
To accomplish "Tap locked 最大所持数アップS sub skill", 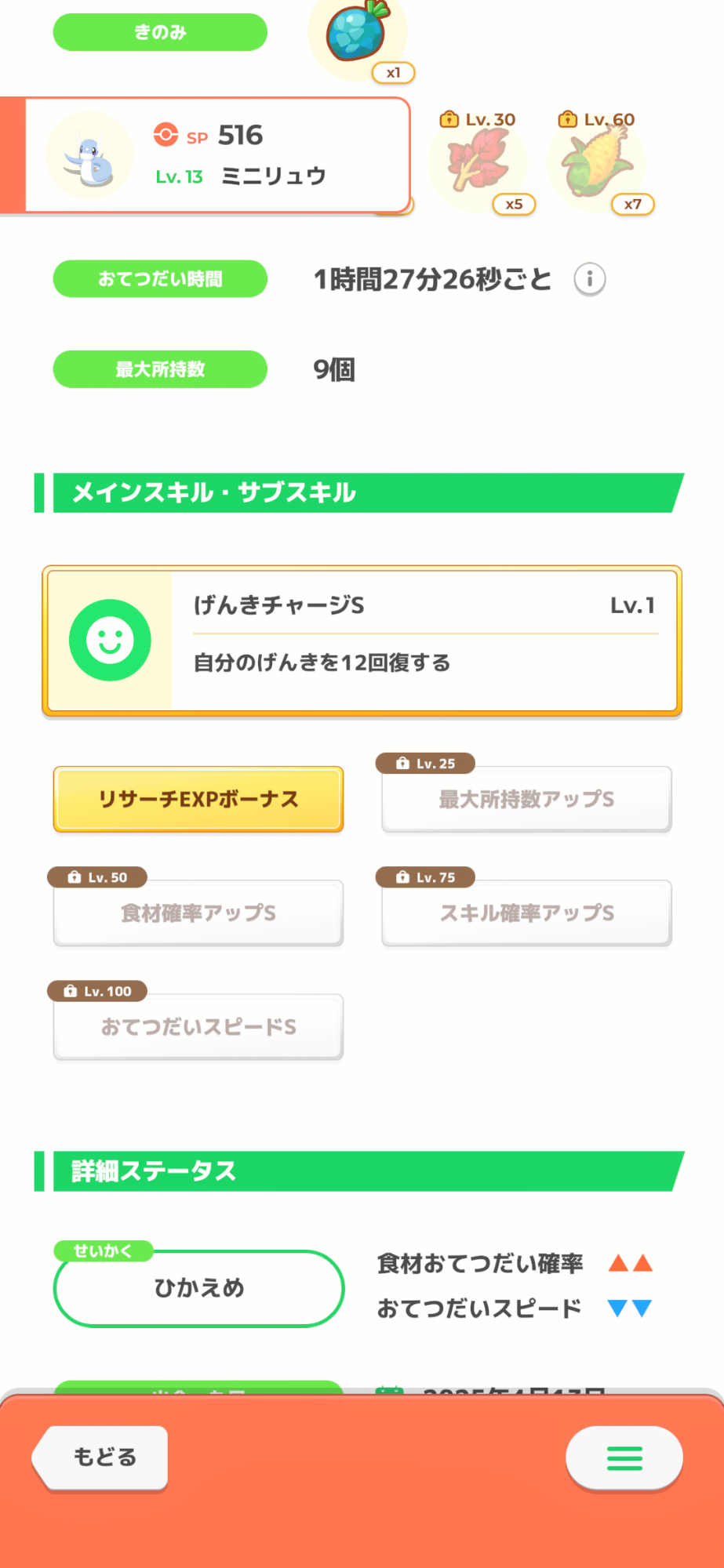I will (x=526, y=799).
